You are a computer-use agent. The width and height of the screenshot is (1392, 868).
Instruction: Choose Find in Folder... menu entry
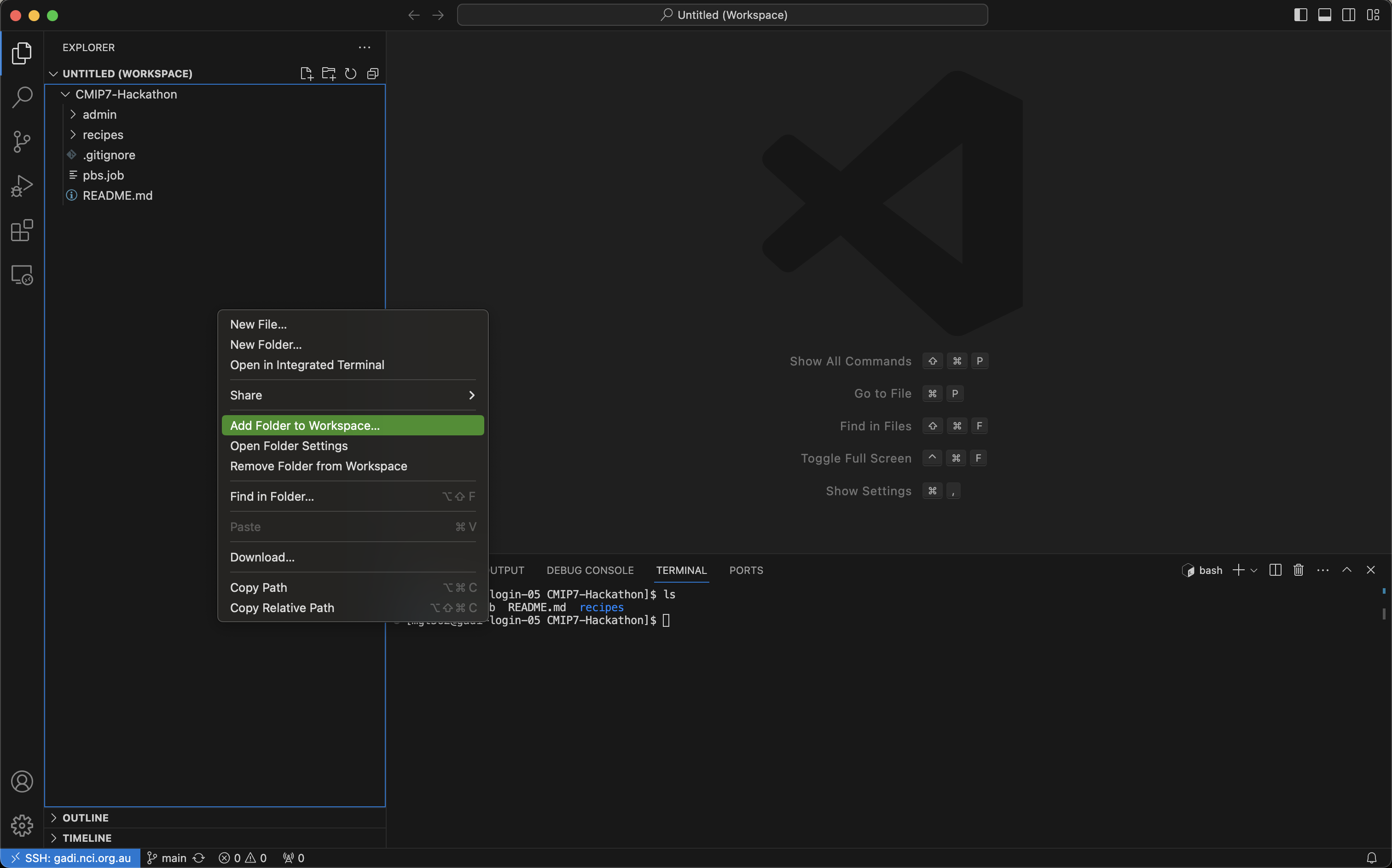(x=353, y=496)
